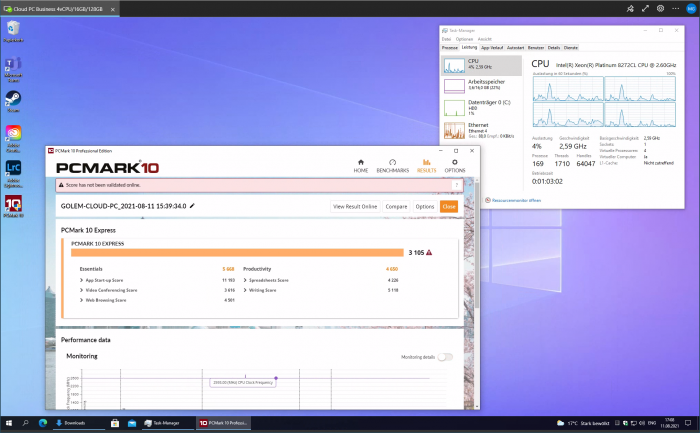Click View Result Online button
This screenshot has width=700, height=433.
[355, 206]
